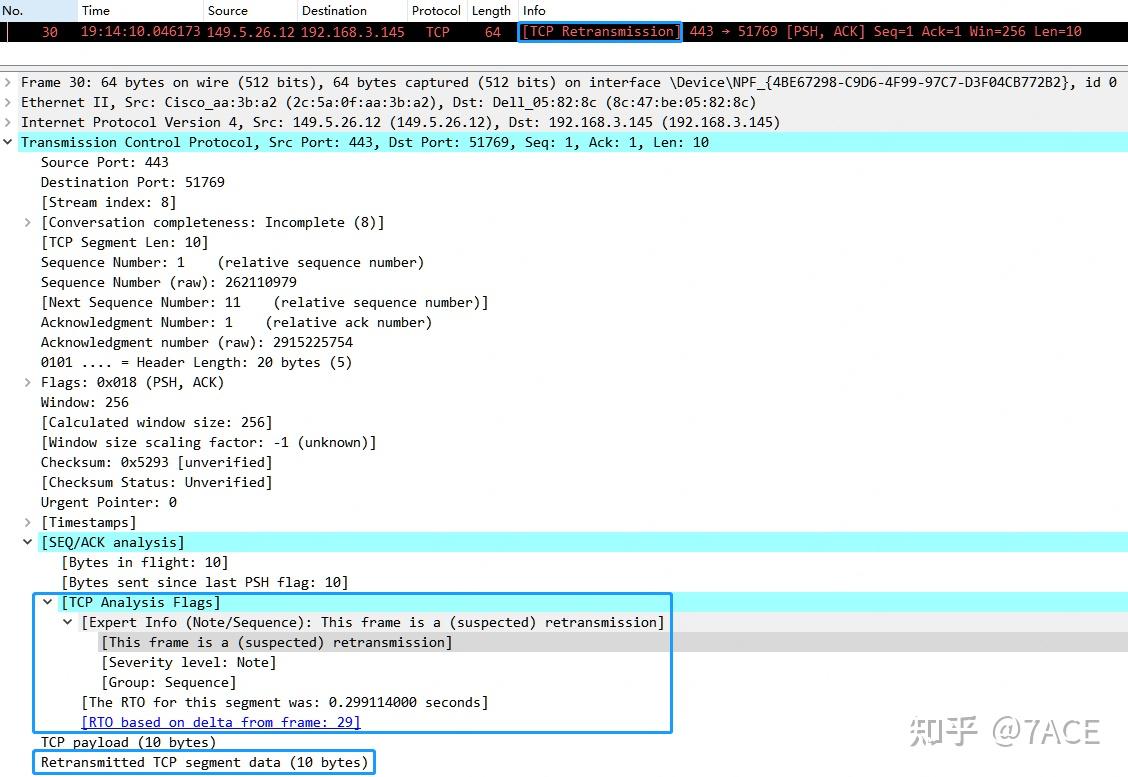The image size is (1128, 777).
Task: Expand the Conversation completeness field
Action: point(27,222)
